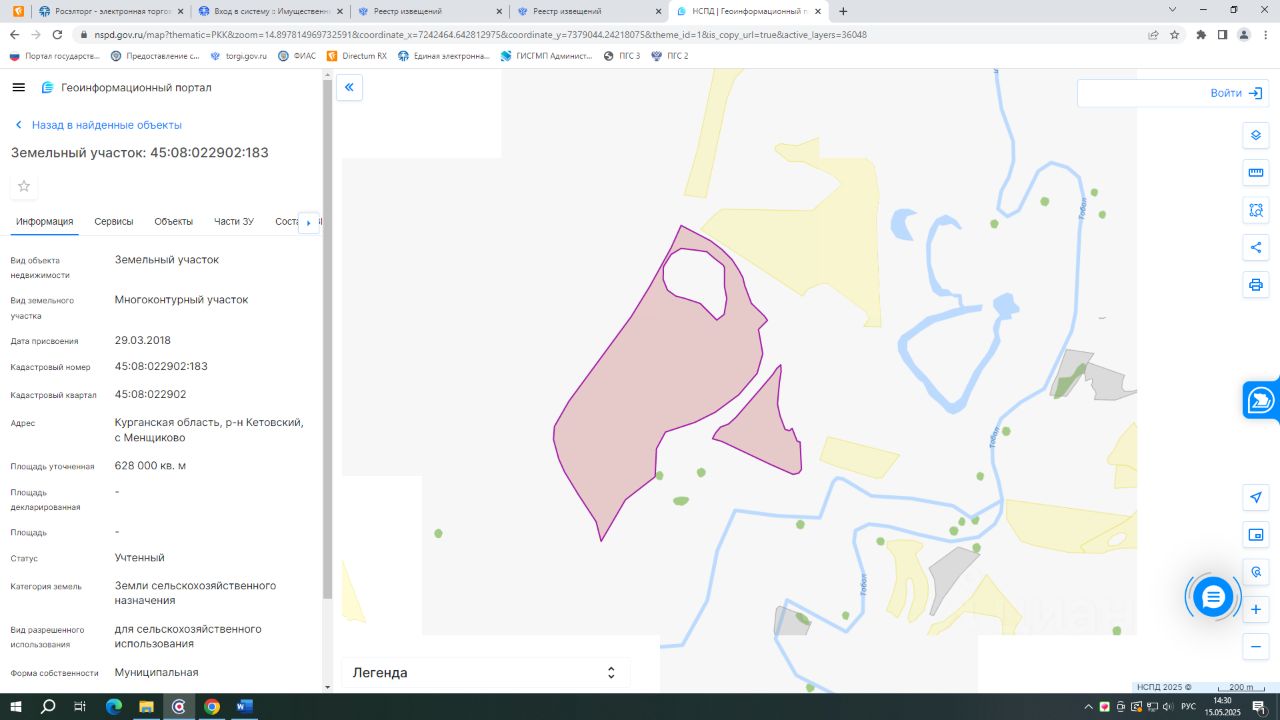Collapse the side panel with double chevron
1280x720 pixels.
click(349, 88)
